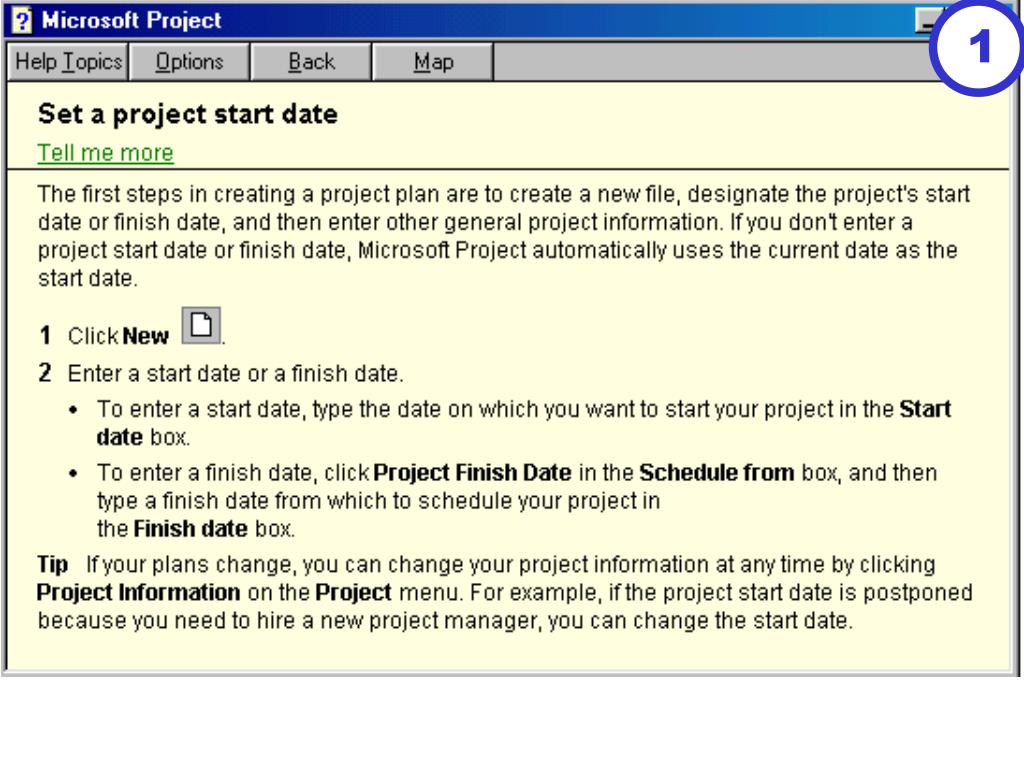
Task: Click the circled number 1 badge
Action: [x=976, y=47]
